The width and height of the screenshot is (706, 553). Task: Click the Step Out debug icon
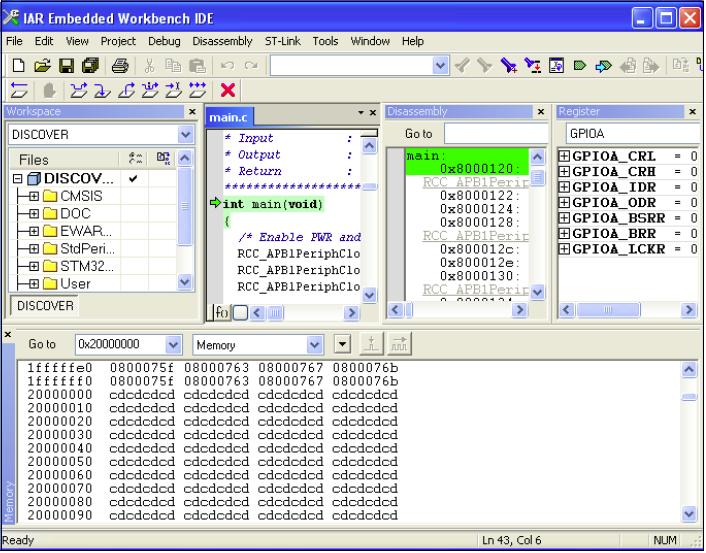[x=126, y=90]
